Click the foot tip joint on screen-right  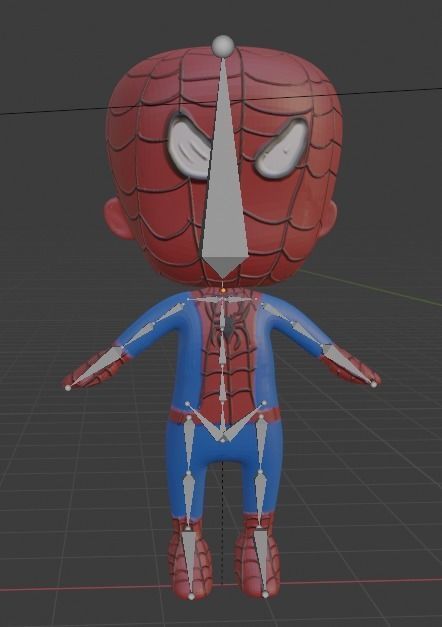pos(265,595)
